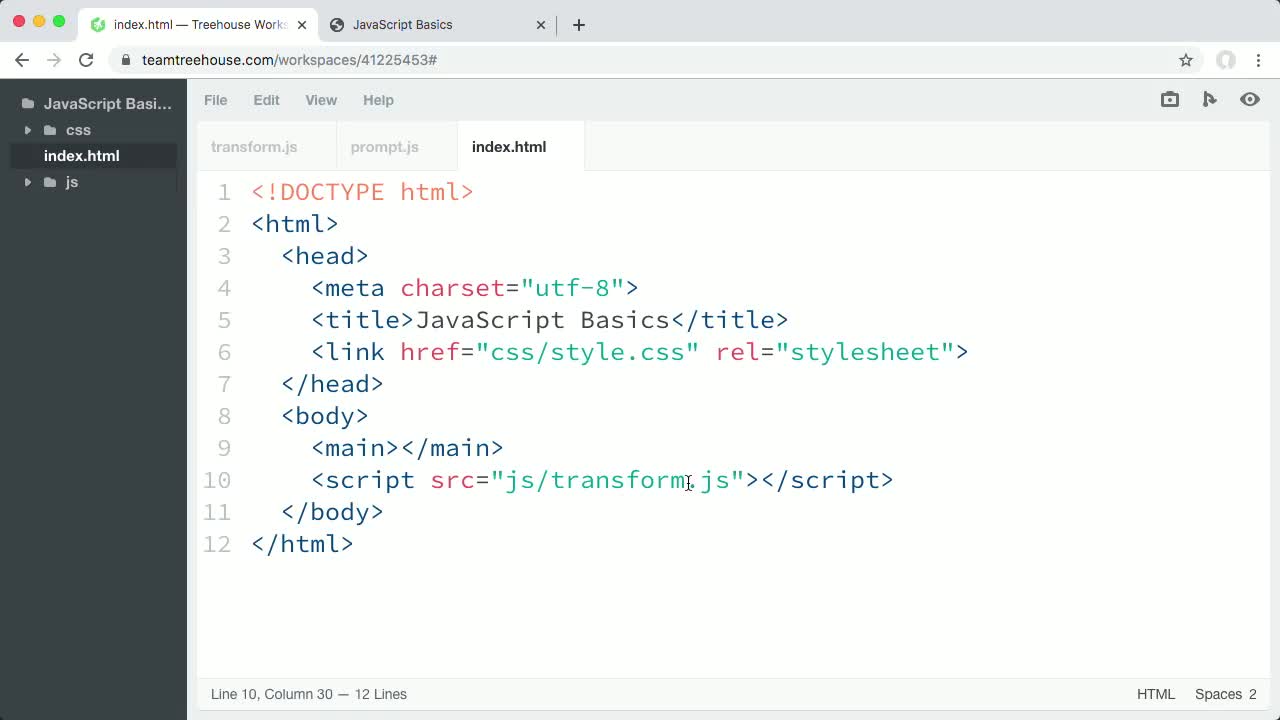
Task: Click the Spaces 2 indentation setting
Action: (x=1225, y=694)
